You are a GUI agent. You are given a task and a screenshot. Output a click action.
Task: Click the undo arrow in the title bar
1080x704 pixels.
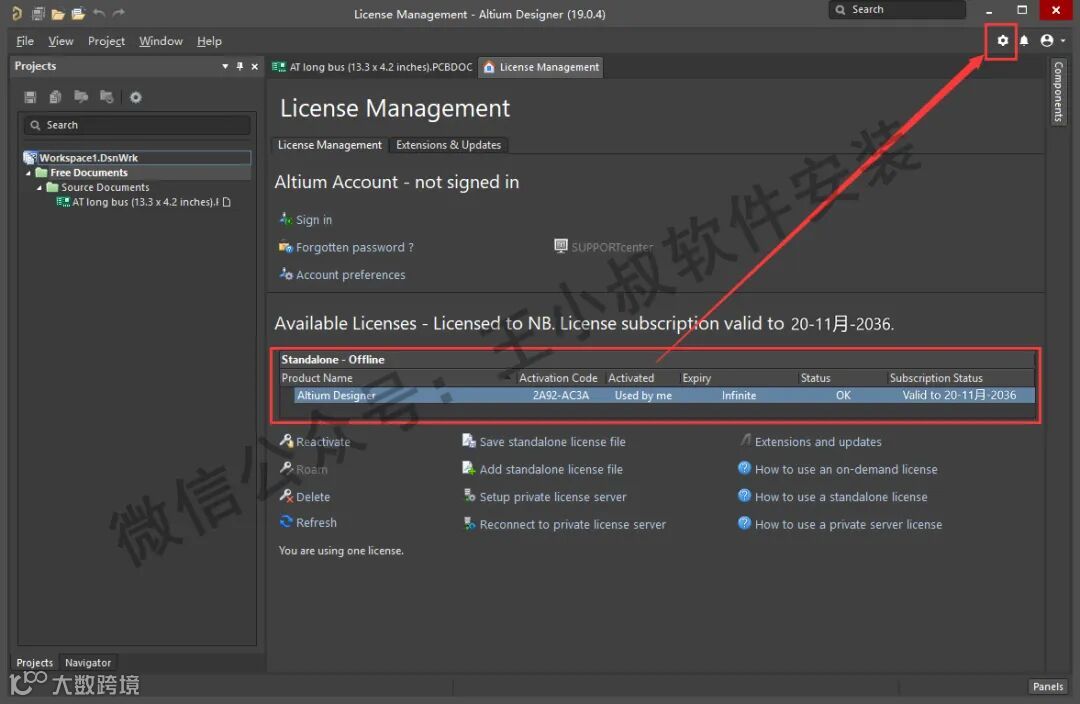click(98, 13)
